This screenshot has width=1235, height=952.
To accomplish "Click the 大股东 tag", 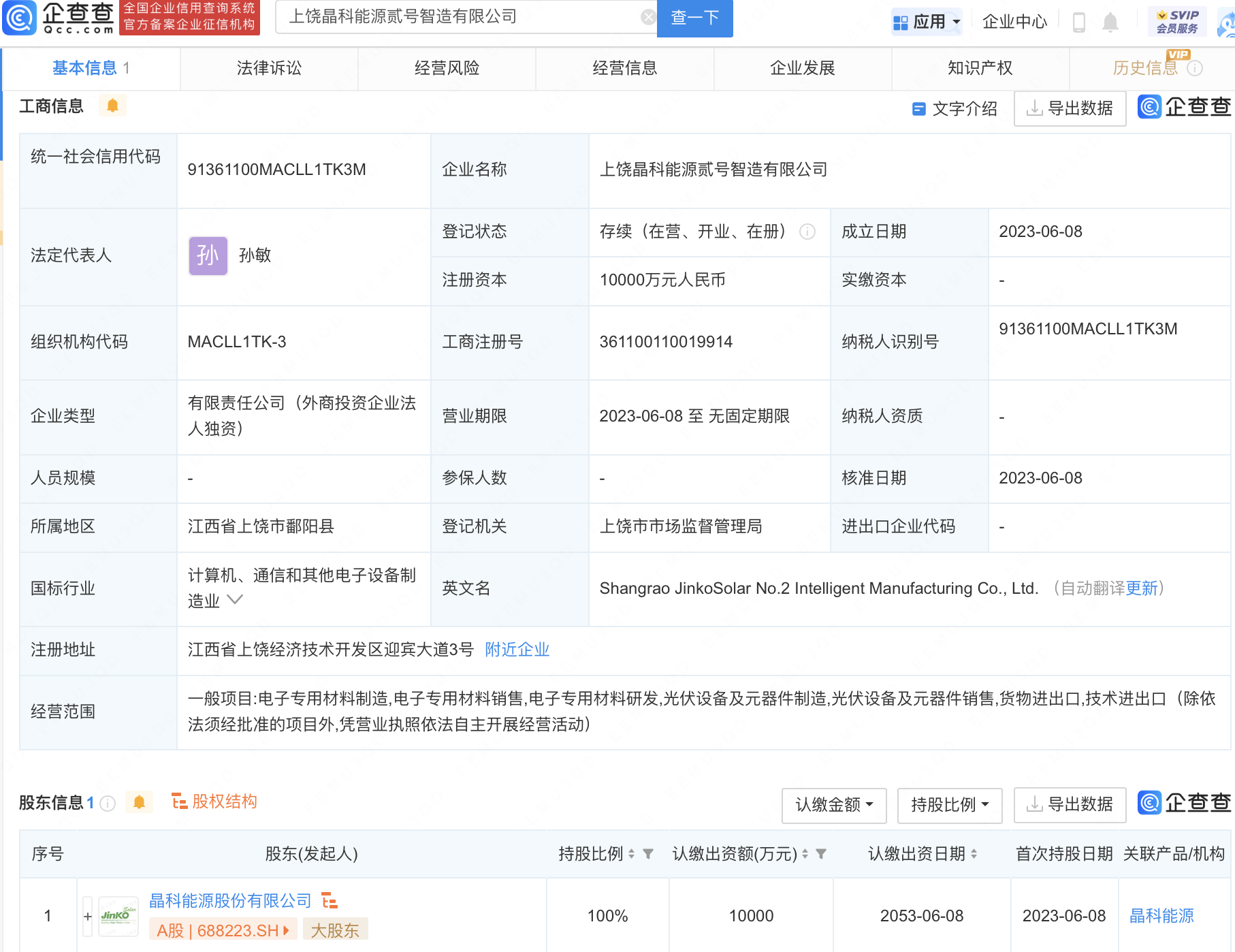I will [x=335, y=930].
